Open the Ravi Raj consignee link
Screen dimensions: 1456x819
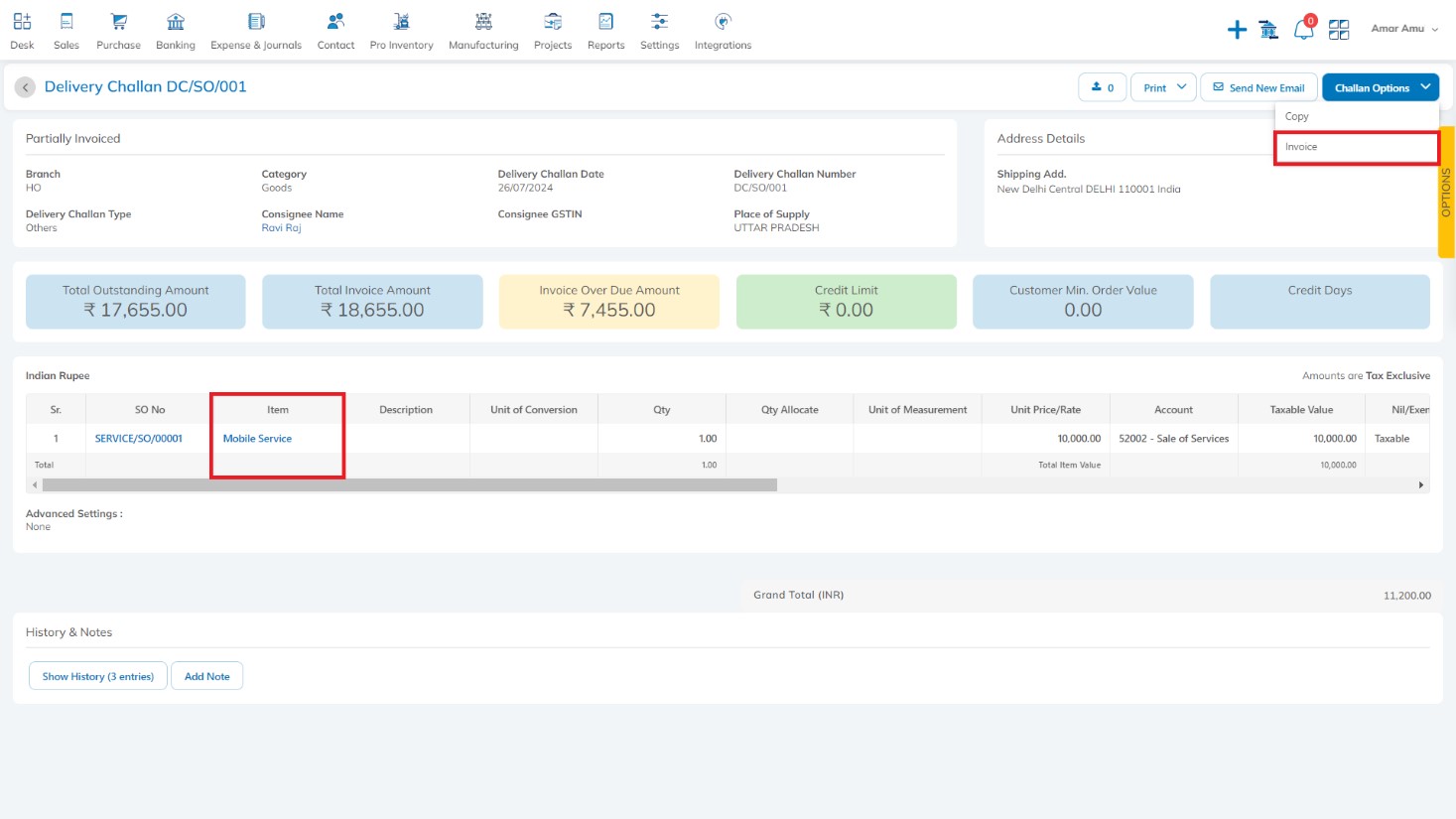281,228
